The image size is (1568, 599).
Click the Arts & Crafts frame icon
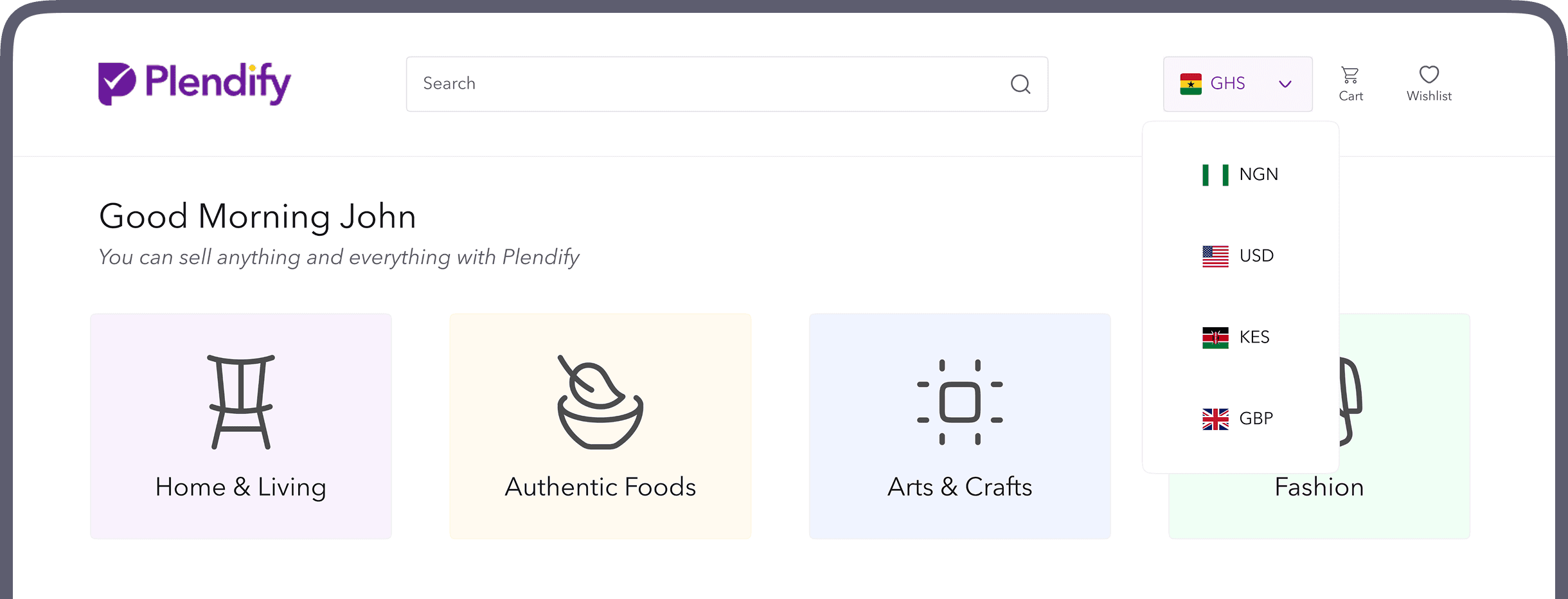click(x=959, y=402)
